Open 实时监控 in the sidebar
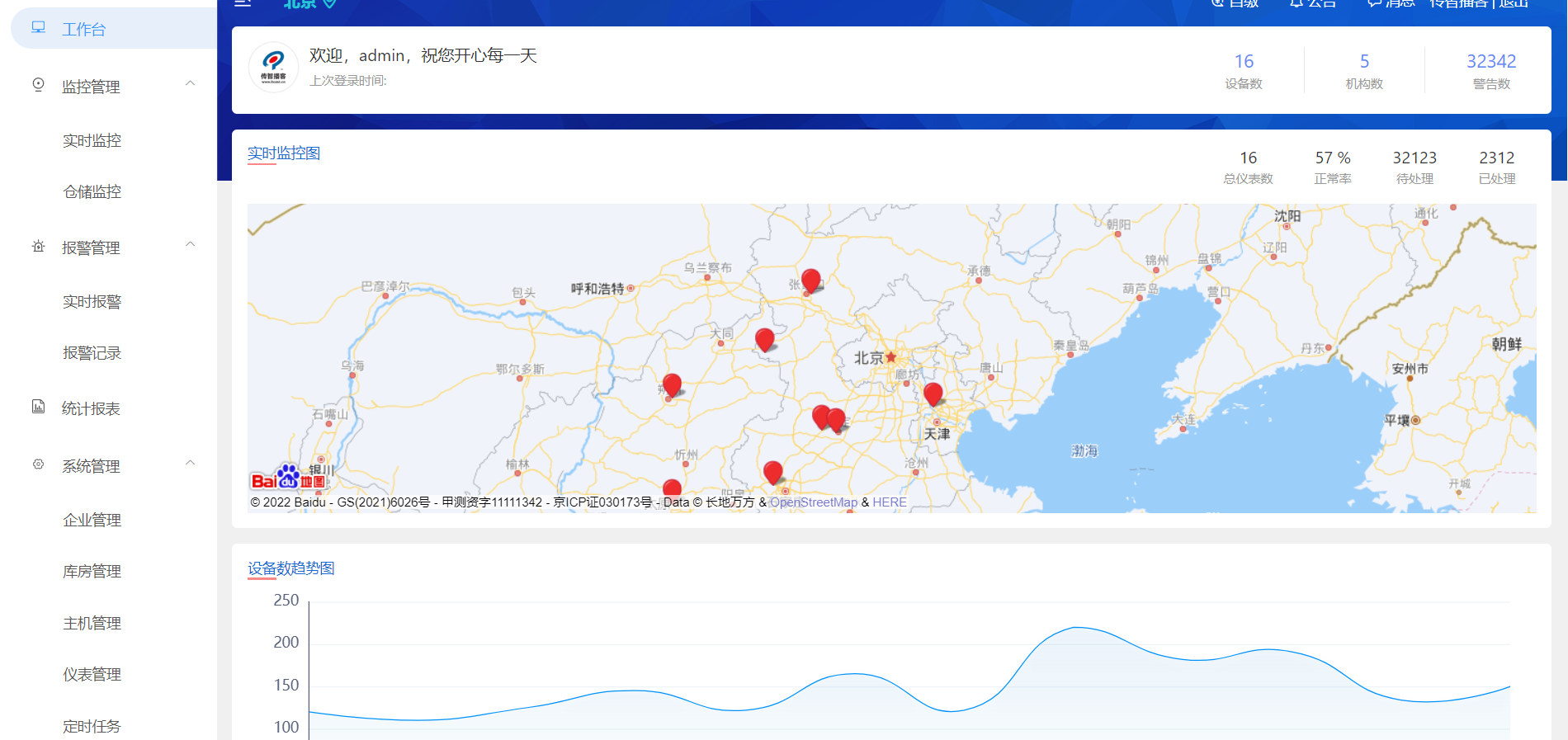The width and height of the screenshot is (1568, 740). click(92, 141)
